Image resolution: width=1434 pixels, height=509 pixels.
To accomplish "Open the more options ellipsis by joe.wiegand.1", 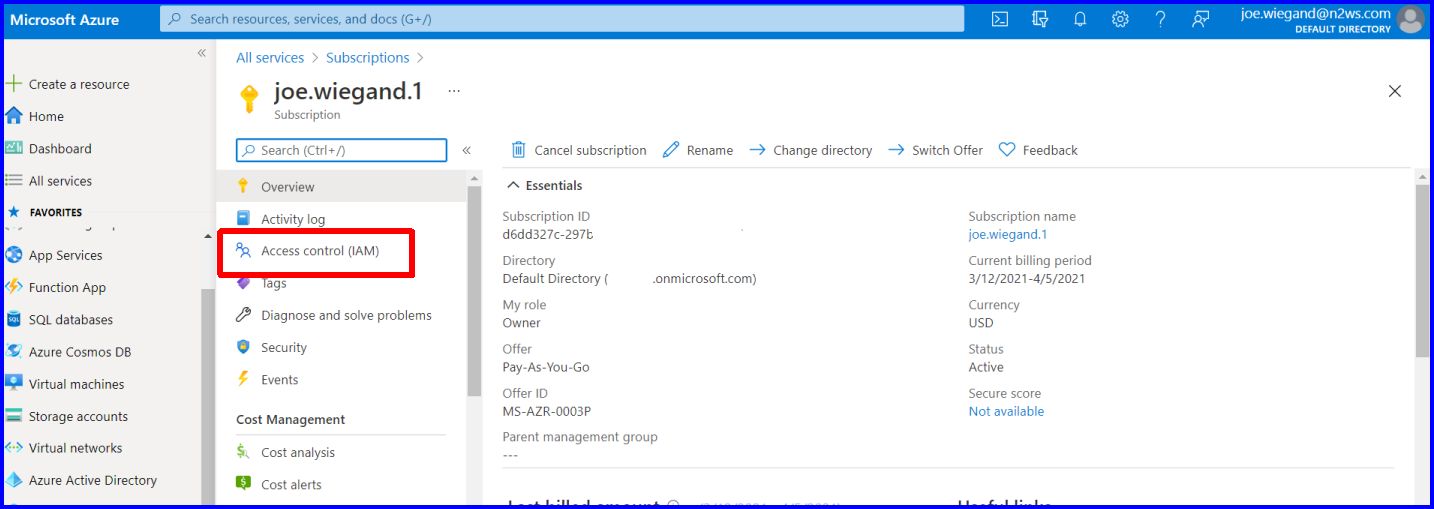I will pos(454,90).
